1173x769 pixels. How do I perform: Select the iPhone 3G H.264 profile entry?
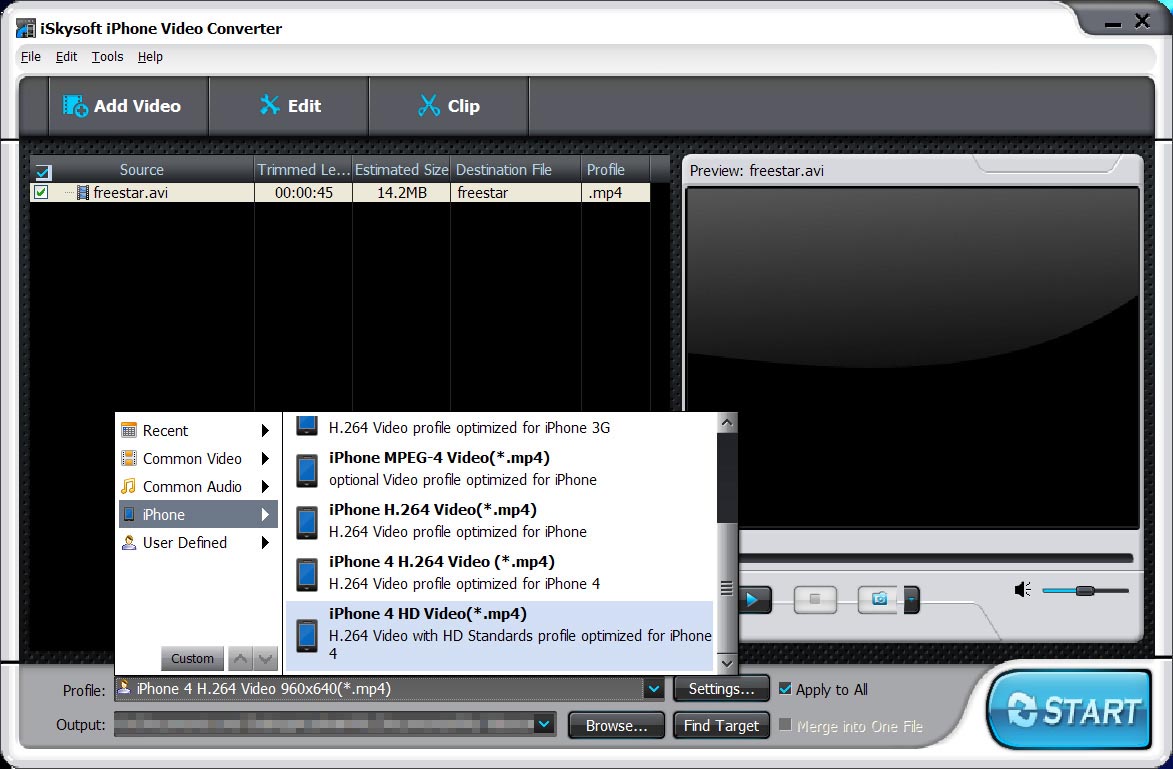pyautogui.click(x=500, y=427)
